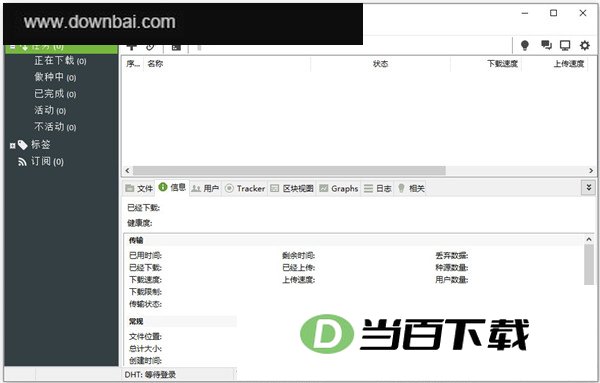This screenshot has width=600, height=383.
Task: Switch to the Graphs tab
Action: 339,188
